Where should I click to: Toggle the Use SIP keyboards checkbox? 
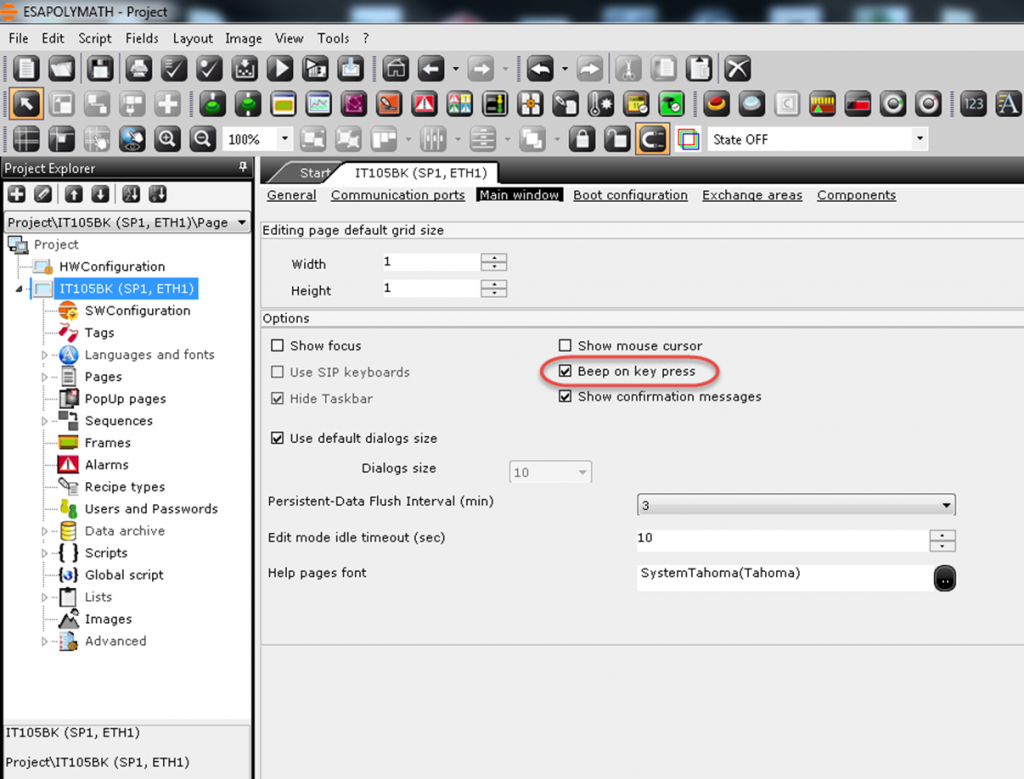click(x=278, y=372)
